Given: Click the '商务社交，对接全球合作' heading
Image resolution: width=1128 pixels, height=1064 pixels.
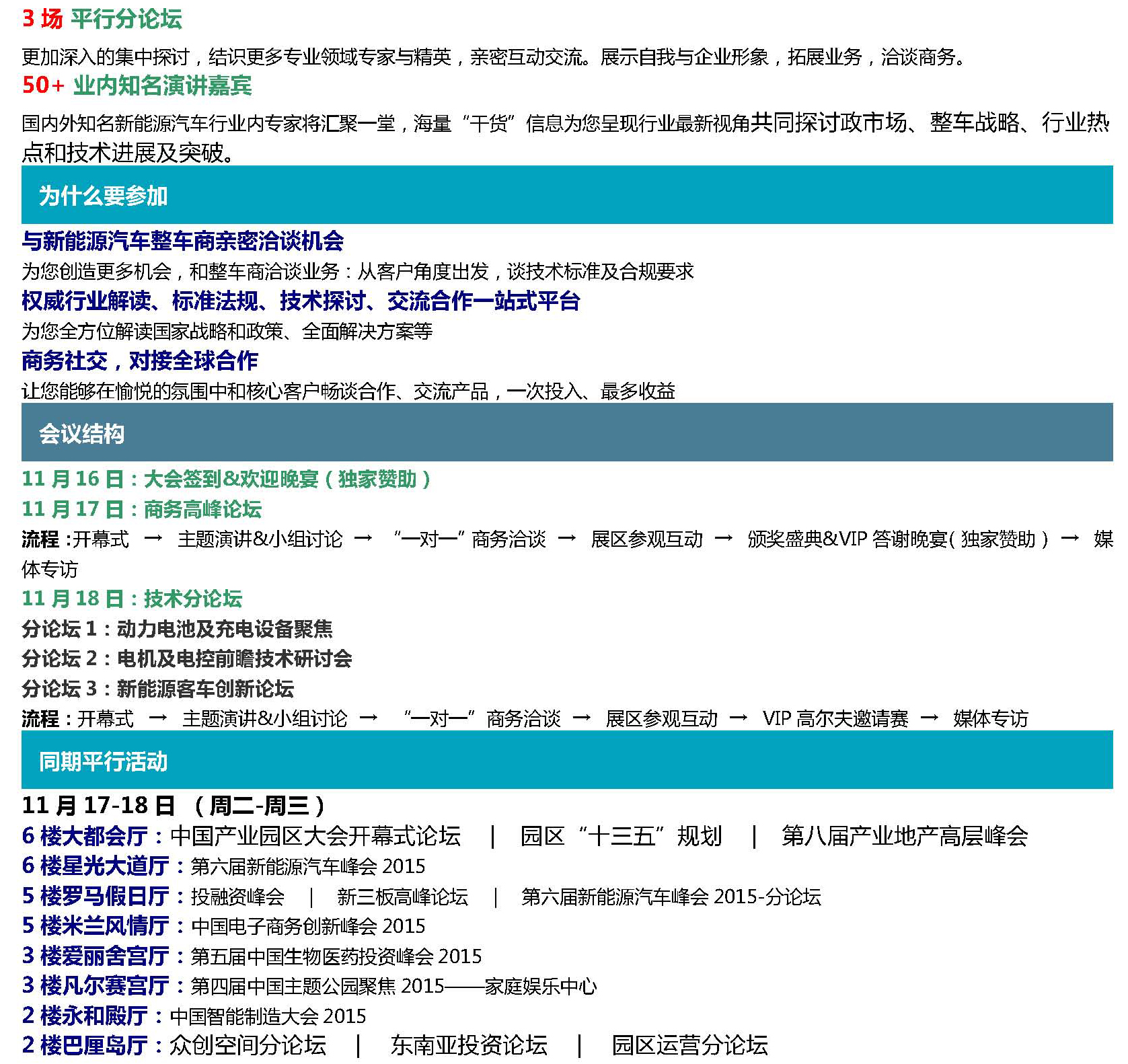Looking at the screenshot, I should (x=139, y=360).
